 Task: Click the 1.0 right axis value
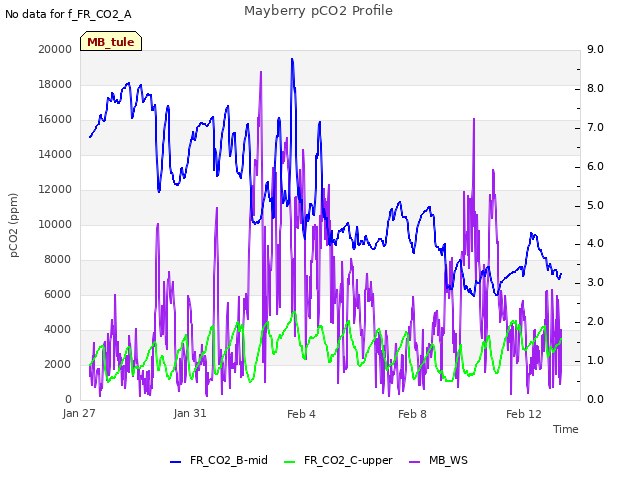(x=595, y=360)
